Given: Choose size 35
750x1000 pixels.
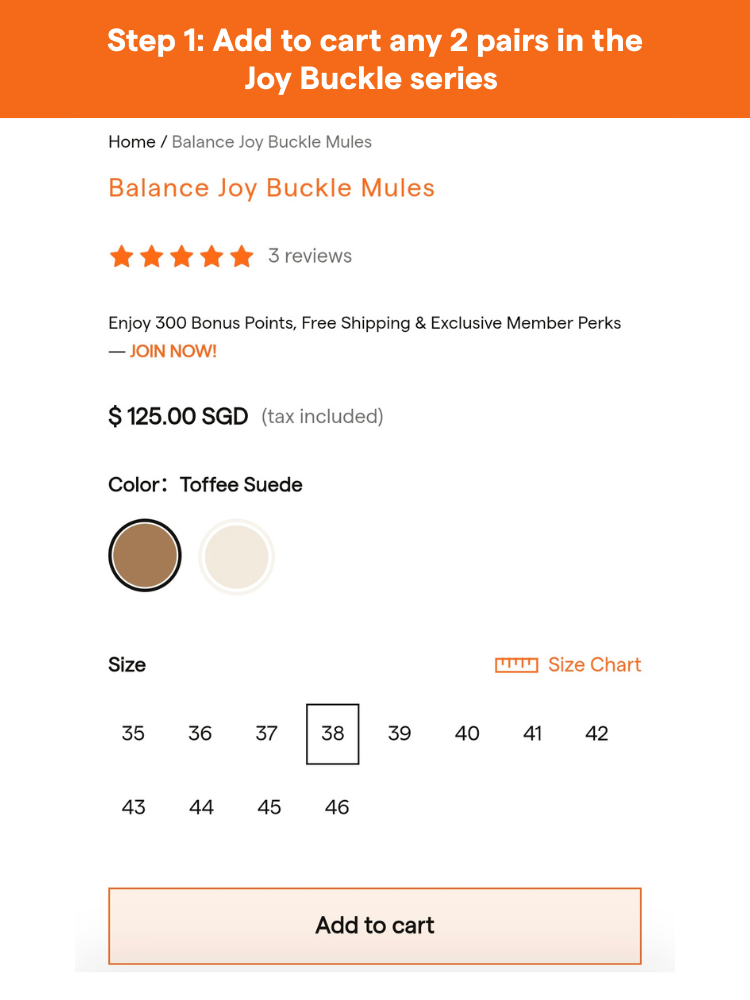Looking at the screenshot, I should coord(133,733).
